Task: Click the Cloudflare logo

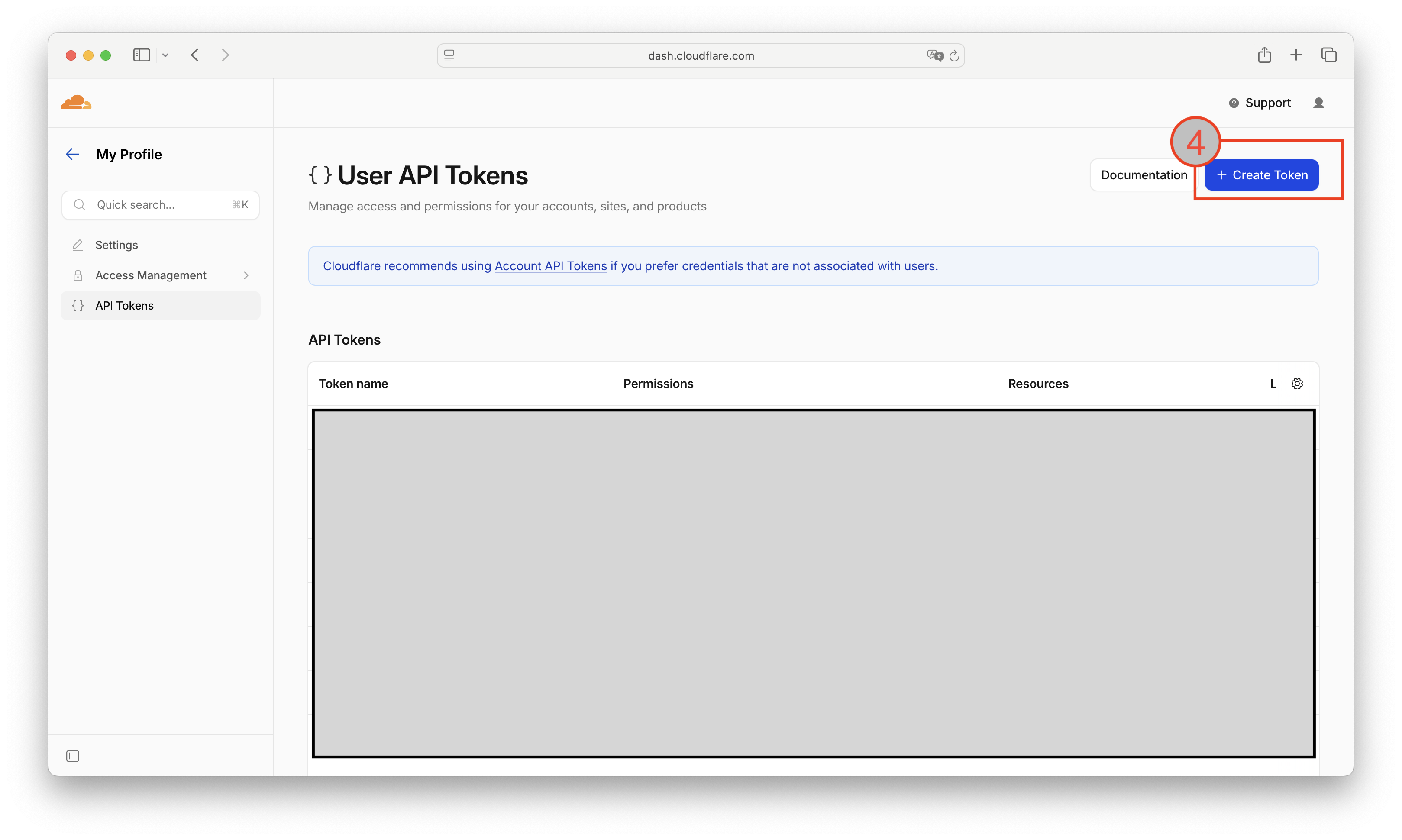Action: [76, 103]
